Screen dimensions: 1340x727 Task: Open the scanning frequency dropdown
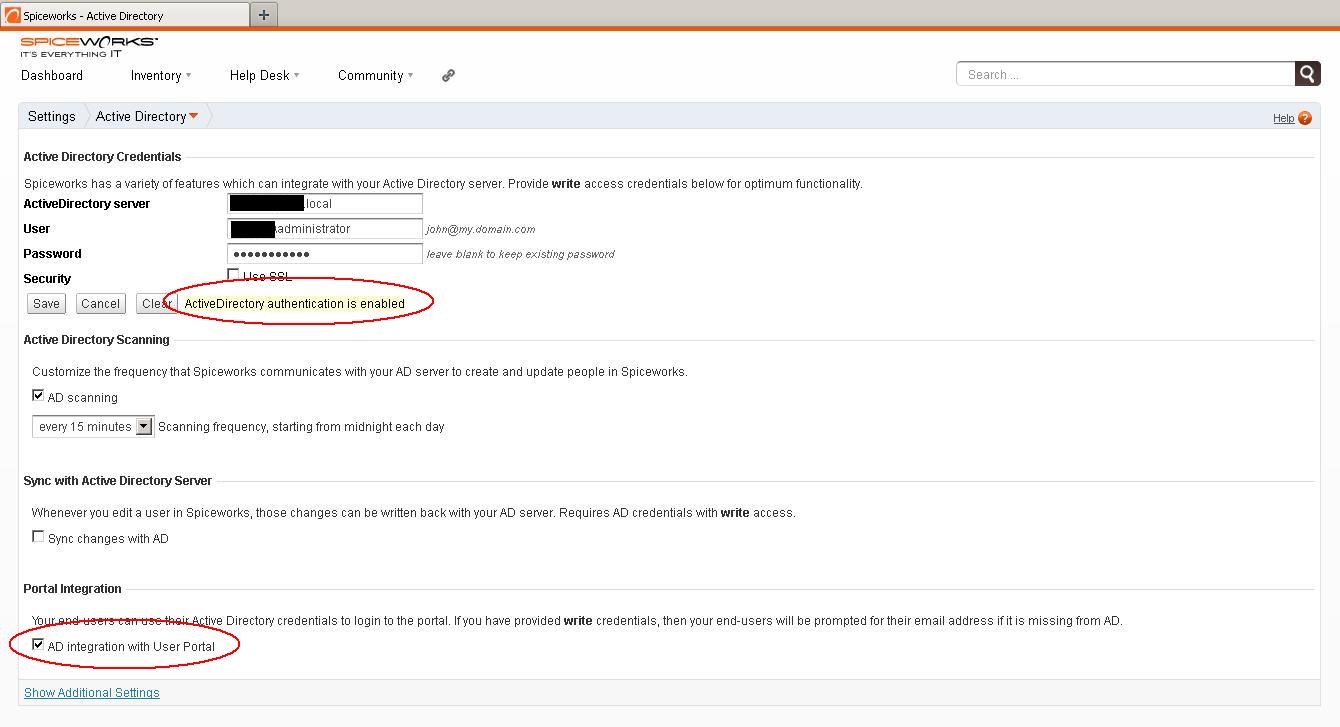145,425
